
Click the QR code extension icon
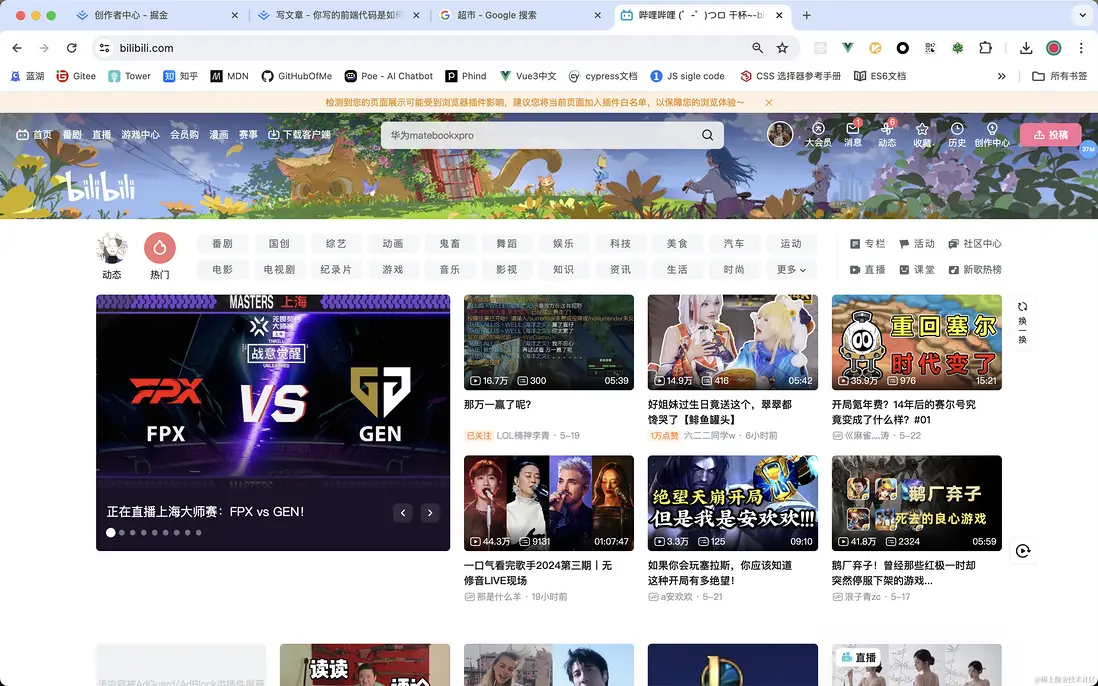click(930, 48)
